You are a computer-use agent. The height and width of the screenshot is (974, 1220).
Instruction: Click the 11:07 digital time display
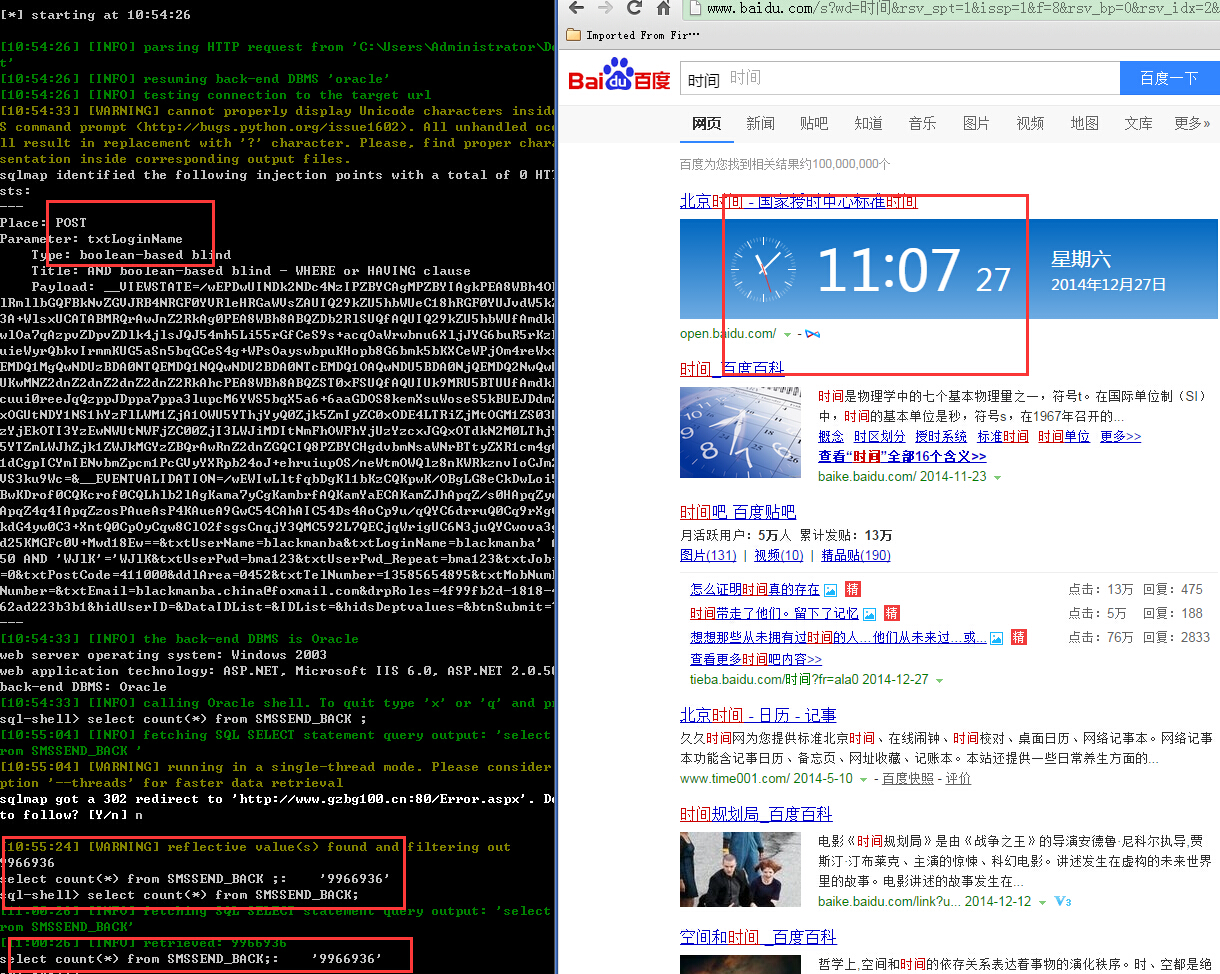pyautogui.click(x=888, y=271)
